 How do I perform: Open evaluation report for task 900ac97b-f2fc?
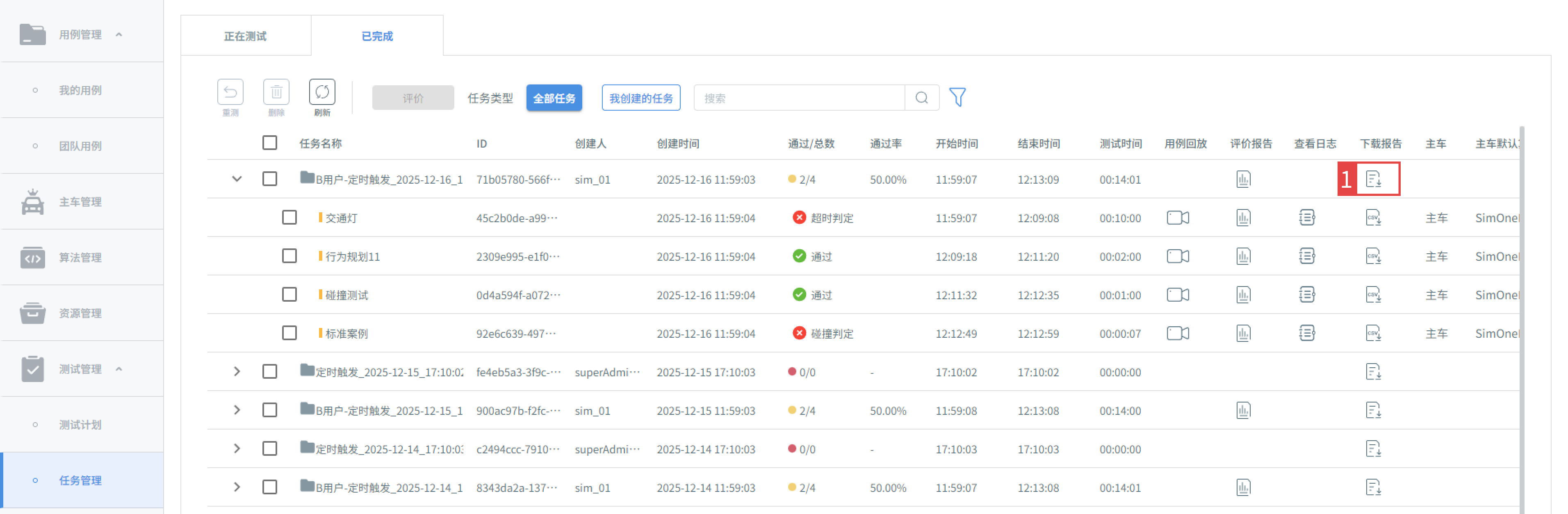[x=1243, y=411]
